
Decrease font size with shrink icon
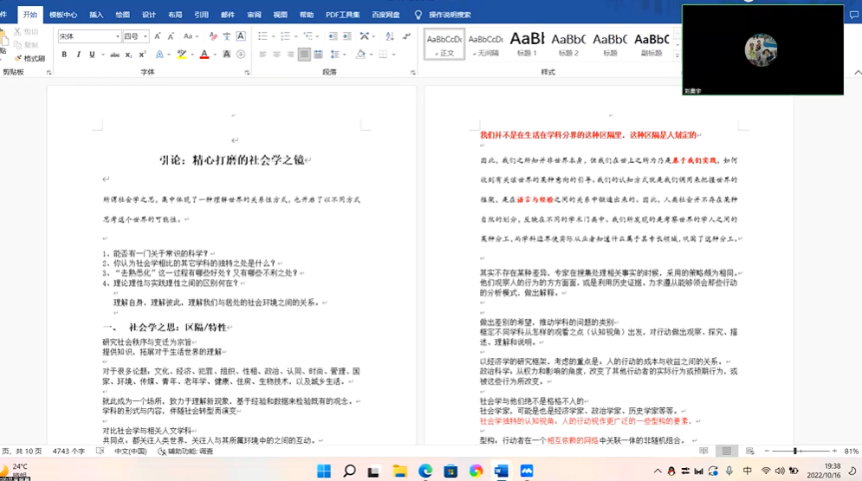coord(170,36)
